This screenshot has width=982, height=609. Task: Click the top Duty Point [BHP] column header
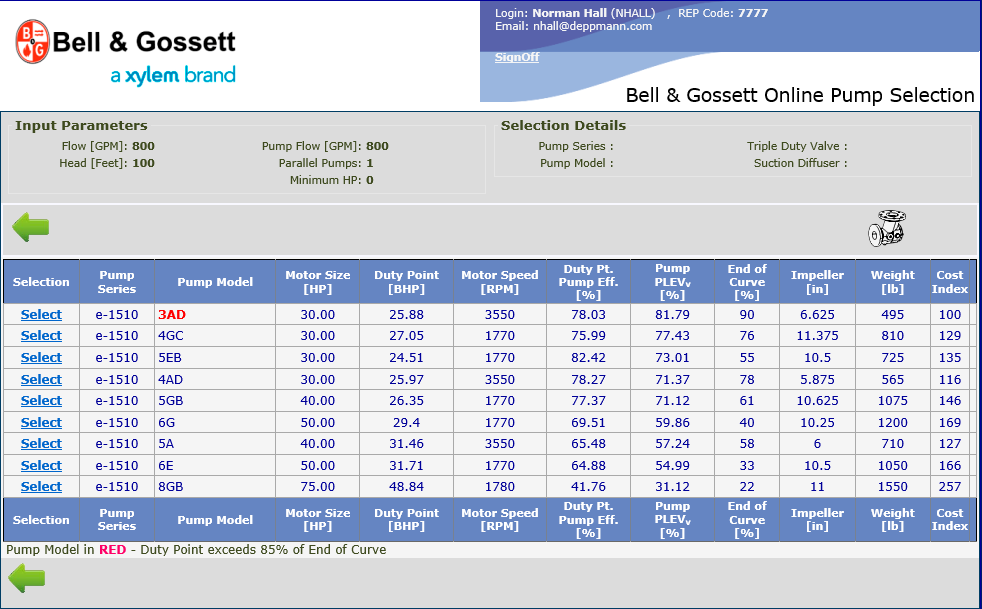point(406,282)
